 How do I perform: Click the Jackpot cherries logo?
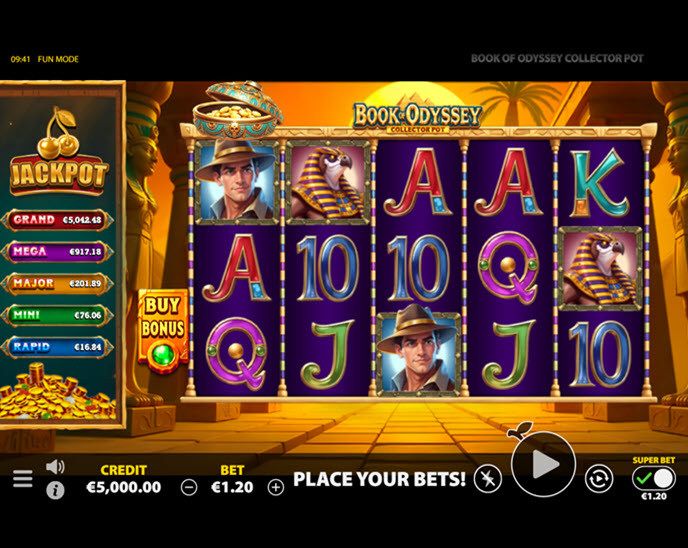pos(59,151)
